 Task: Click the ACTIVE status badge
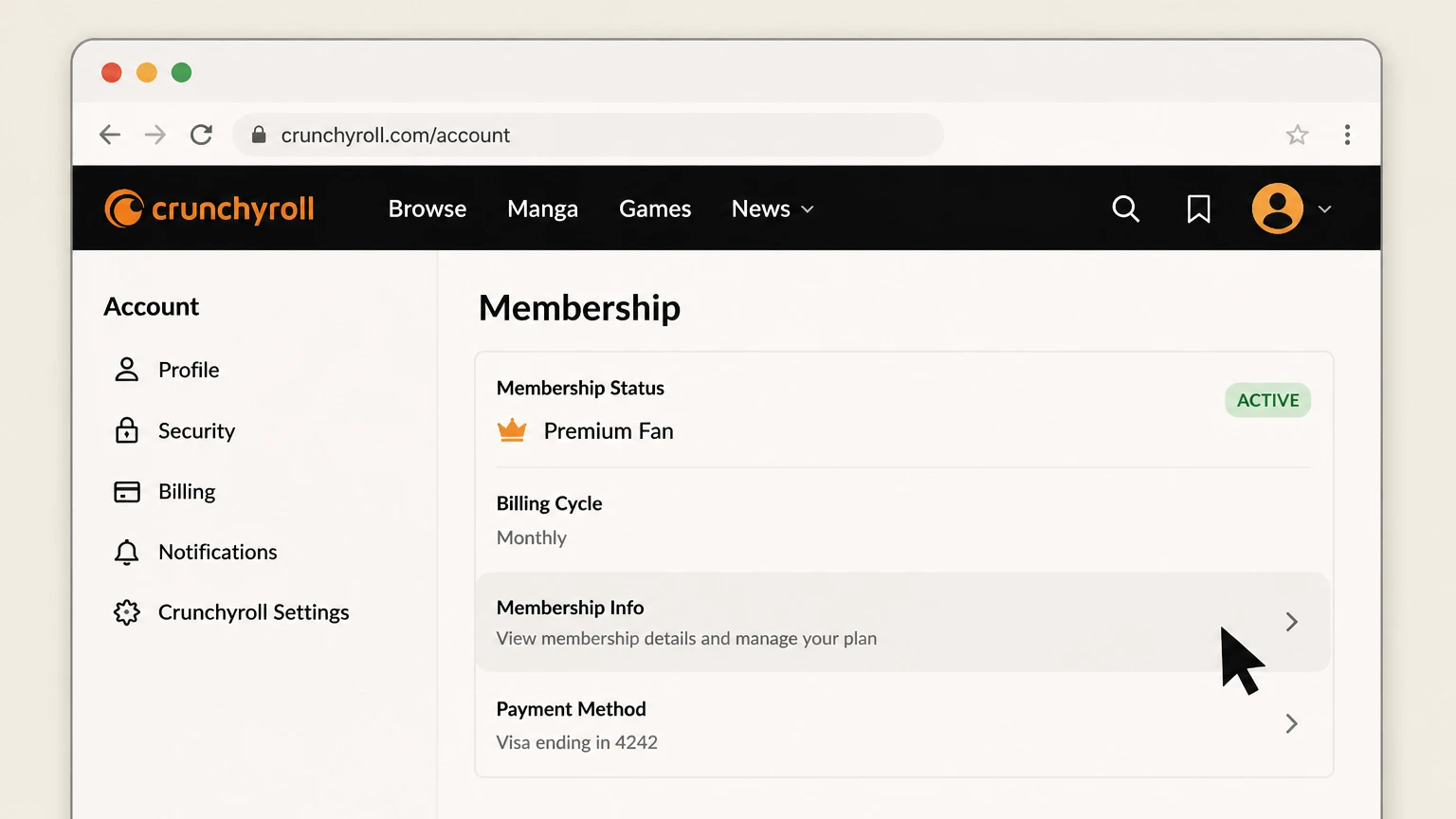(1267, 400)
